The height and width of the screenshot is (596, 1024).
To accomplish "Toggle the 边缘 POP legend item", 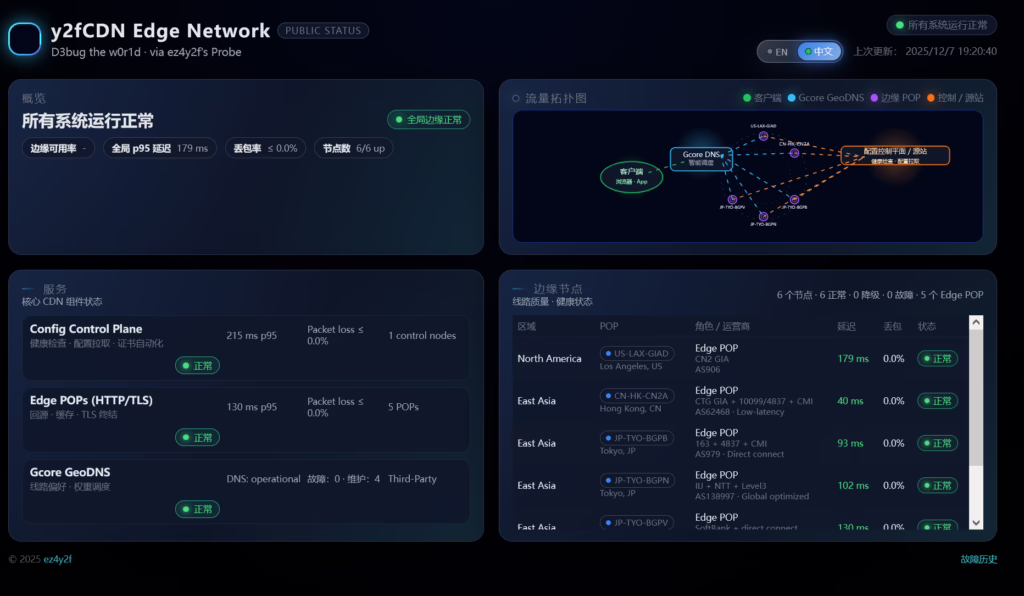I will point(895,98).
